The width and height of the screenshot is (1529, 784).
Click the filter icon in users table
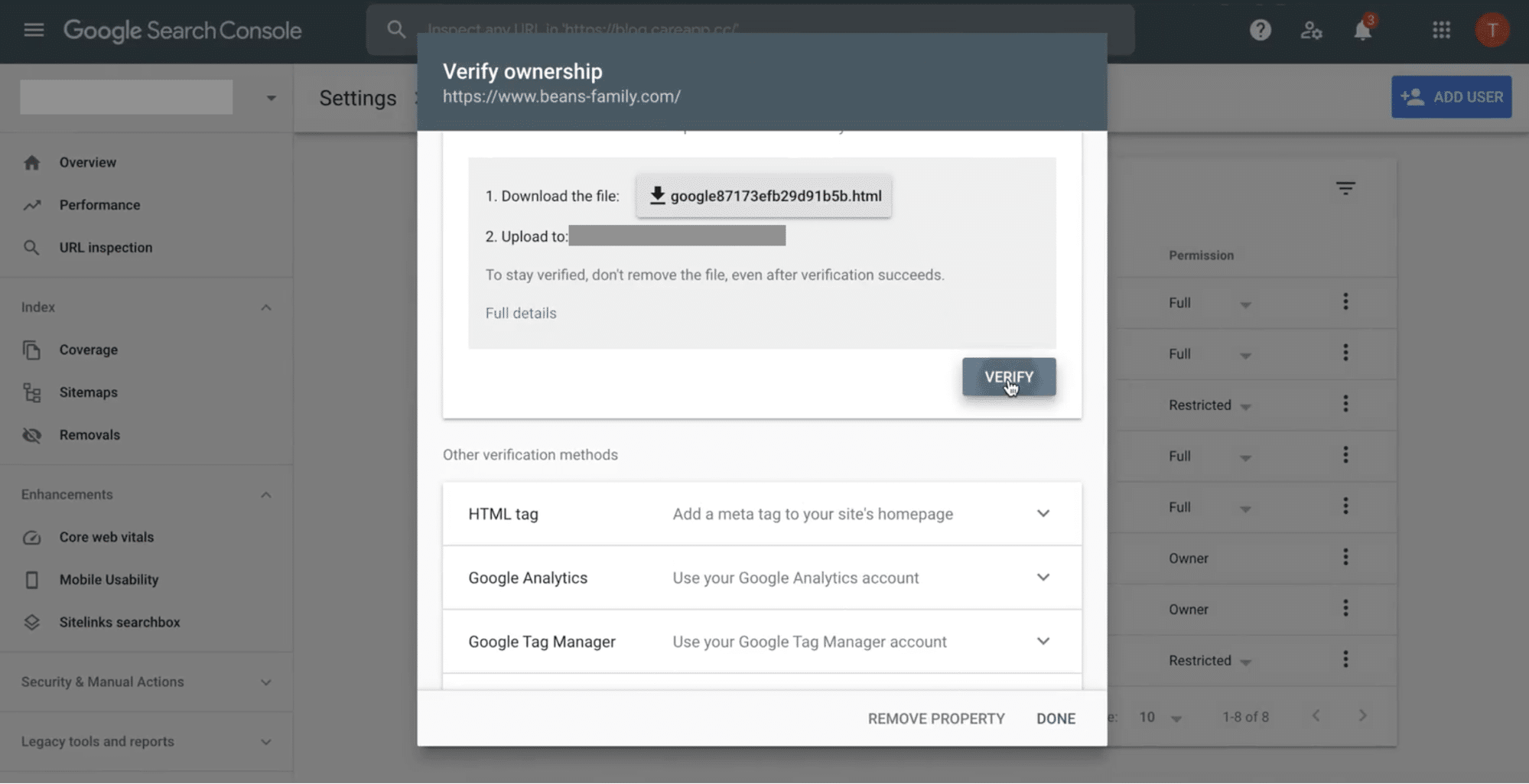click(x=1345, y=188)
